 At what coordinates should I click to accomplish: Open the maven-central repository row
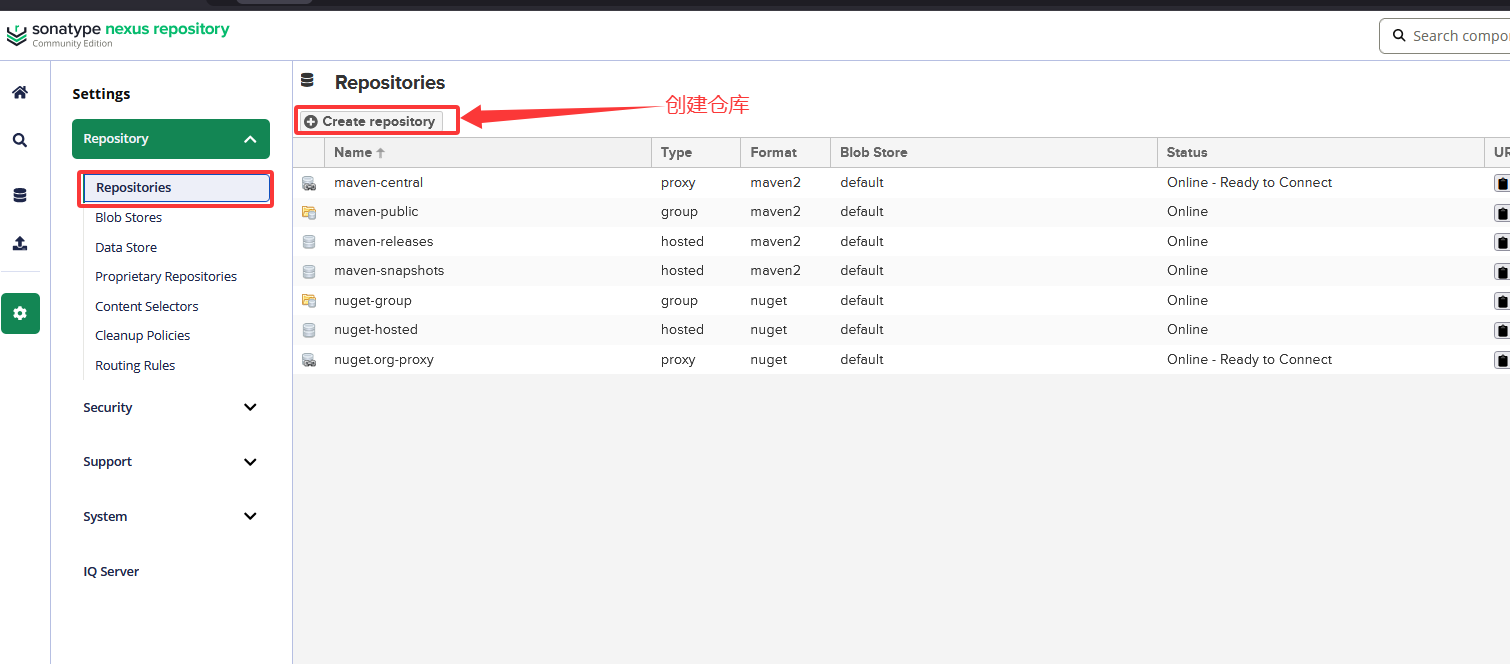tap(901, 183)
